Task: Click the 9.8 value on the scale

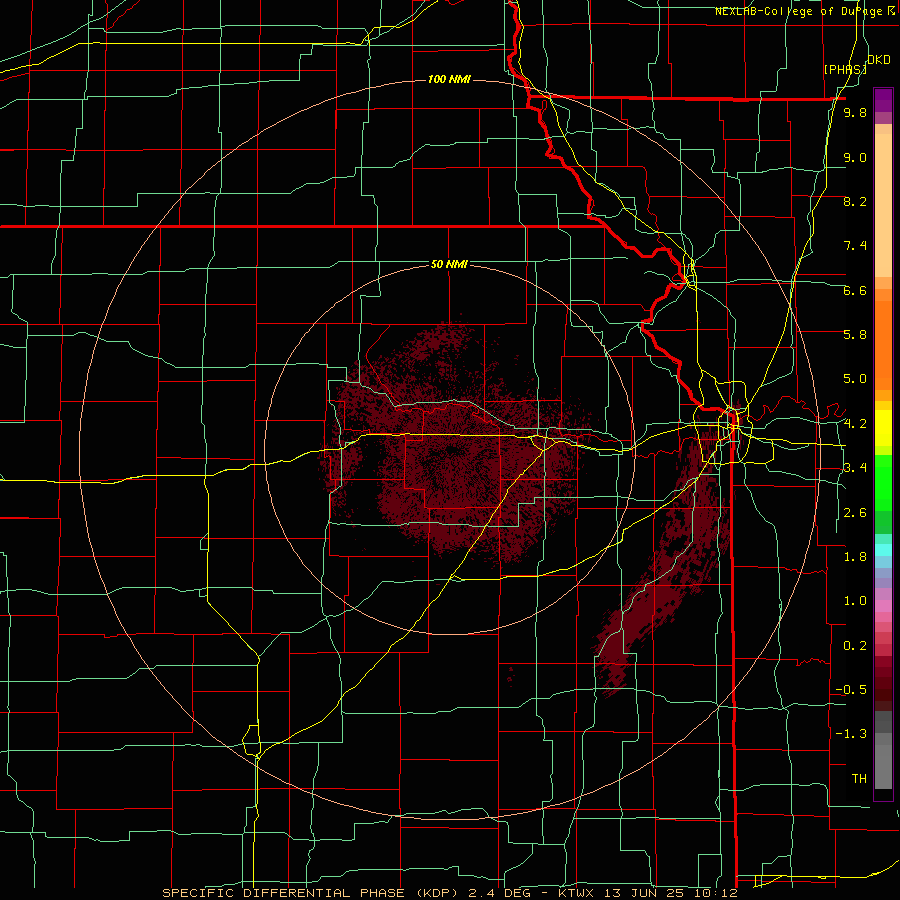Action: pos(855,113)
